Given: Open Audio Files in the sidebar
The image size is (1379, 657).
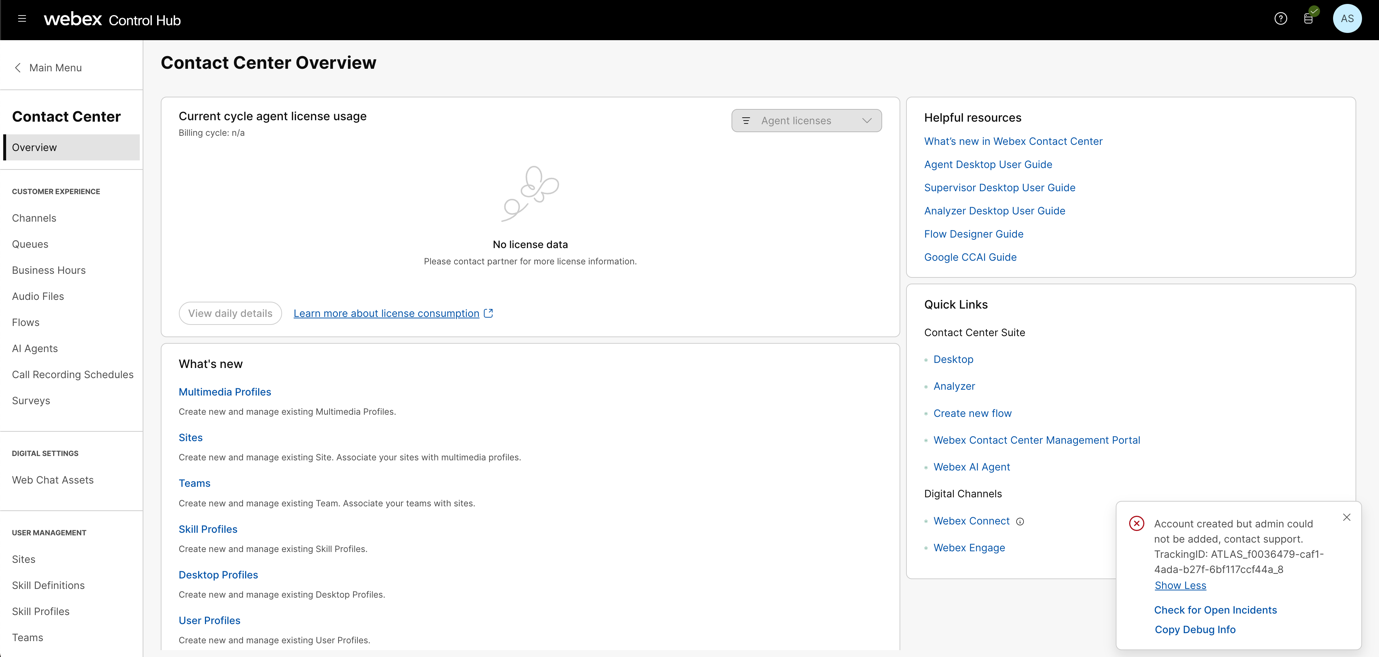Looking at the screenshot, I should click(38, 296).
